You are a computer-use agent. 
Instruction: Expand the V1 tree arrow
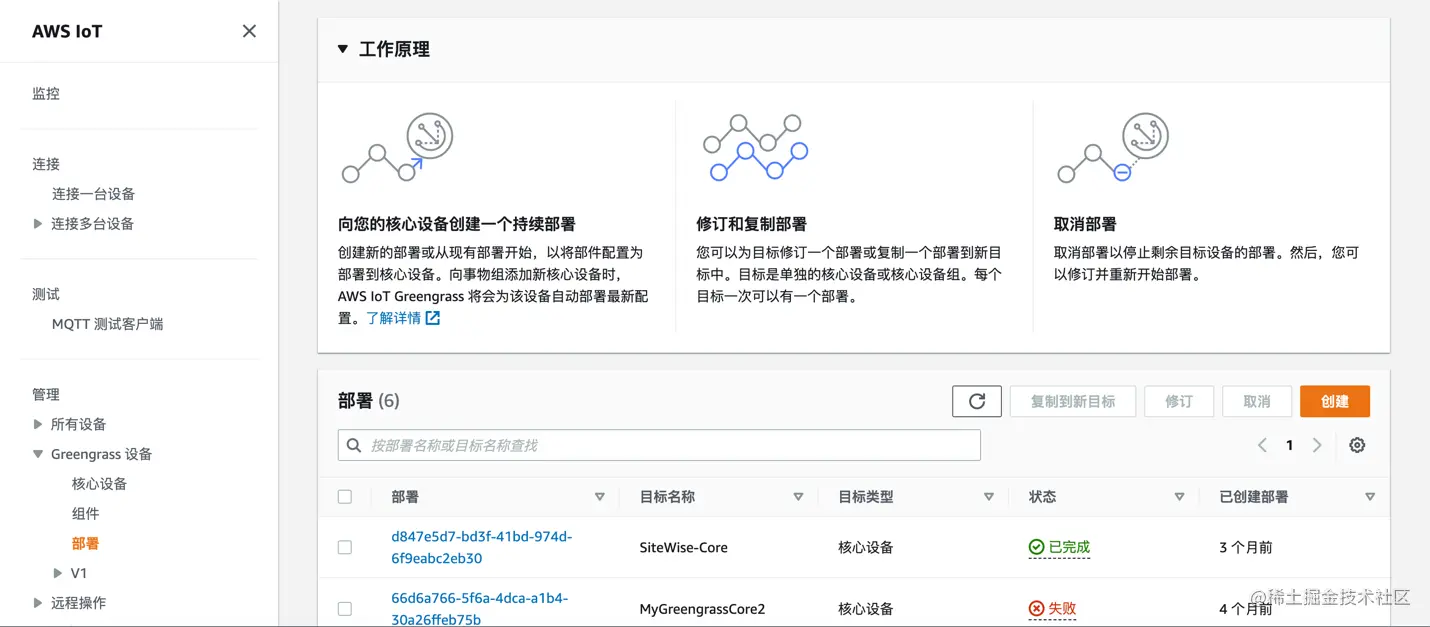click(x=58, y=573)
